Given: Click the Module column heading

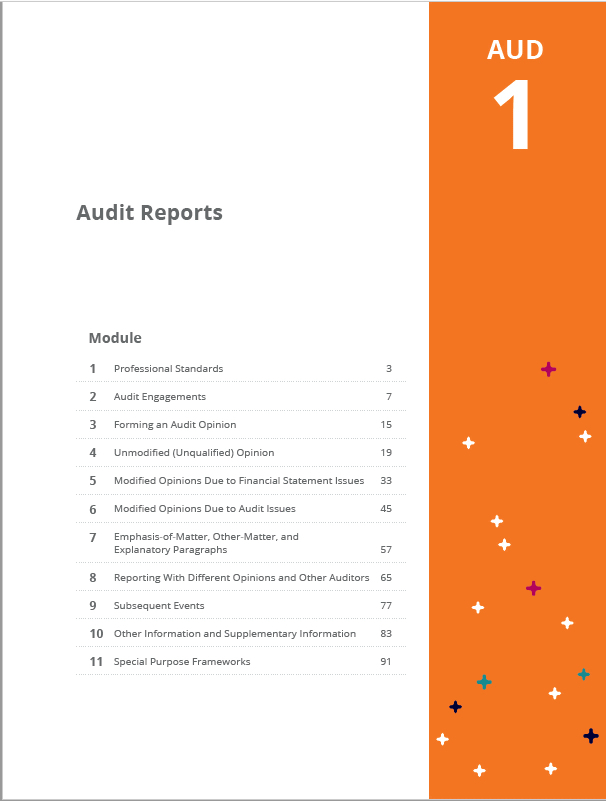Looking at the screenshot, I should [x=115, y=338].
